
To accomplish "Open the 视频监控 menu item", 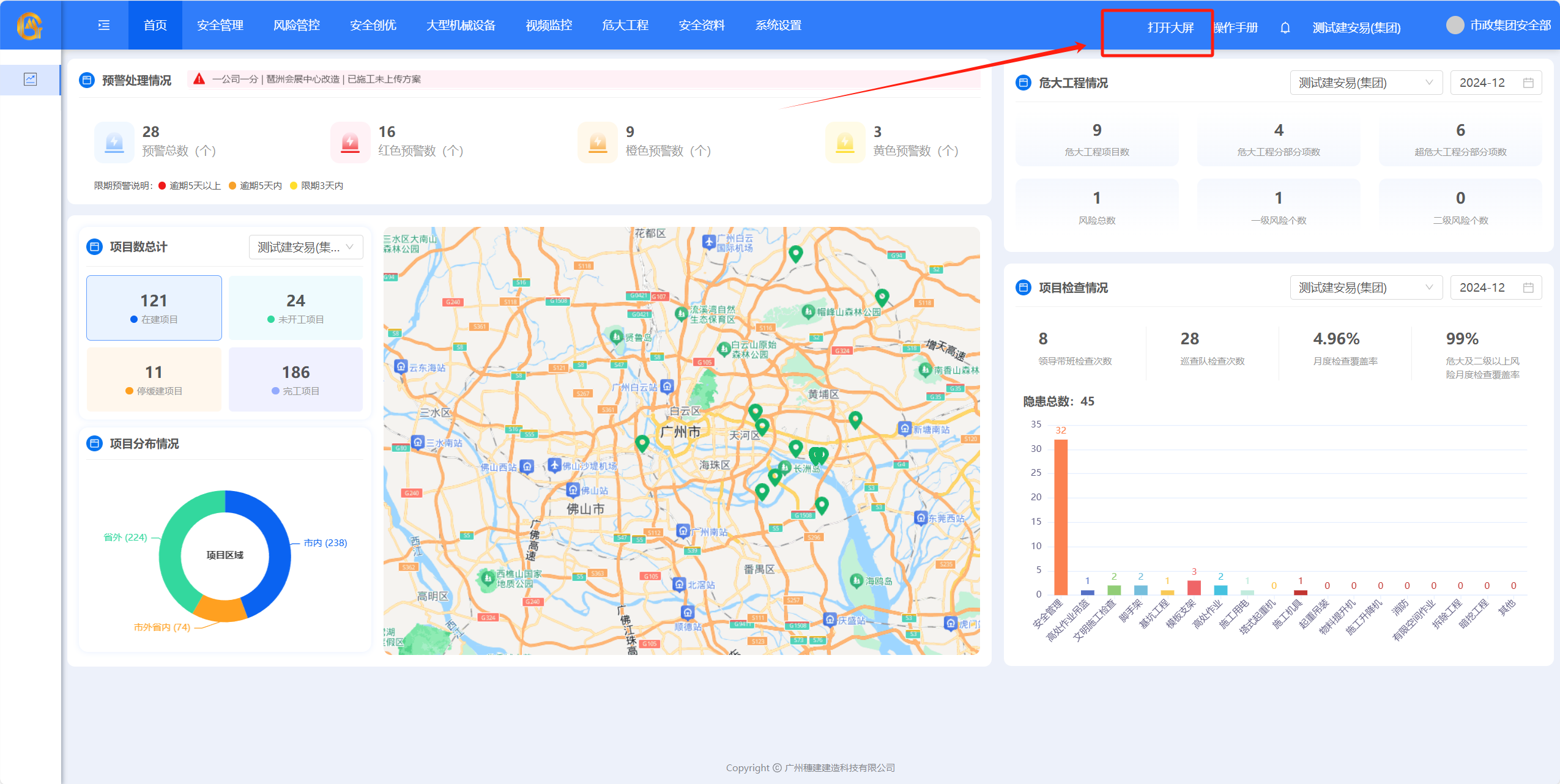I will point(549,25).
